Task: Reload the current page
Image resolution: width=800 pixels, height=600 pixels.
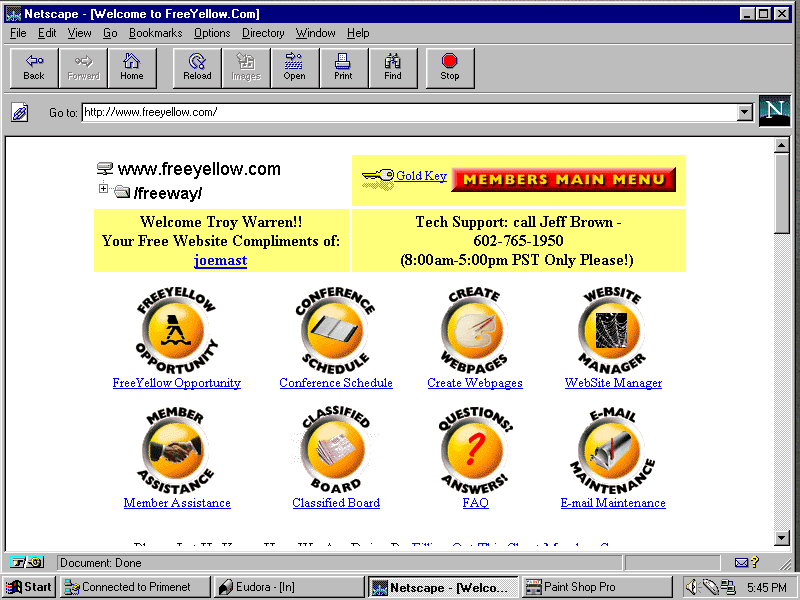Action: [197, 68]
